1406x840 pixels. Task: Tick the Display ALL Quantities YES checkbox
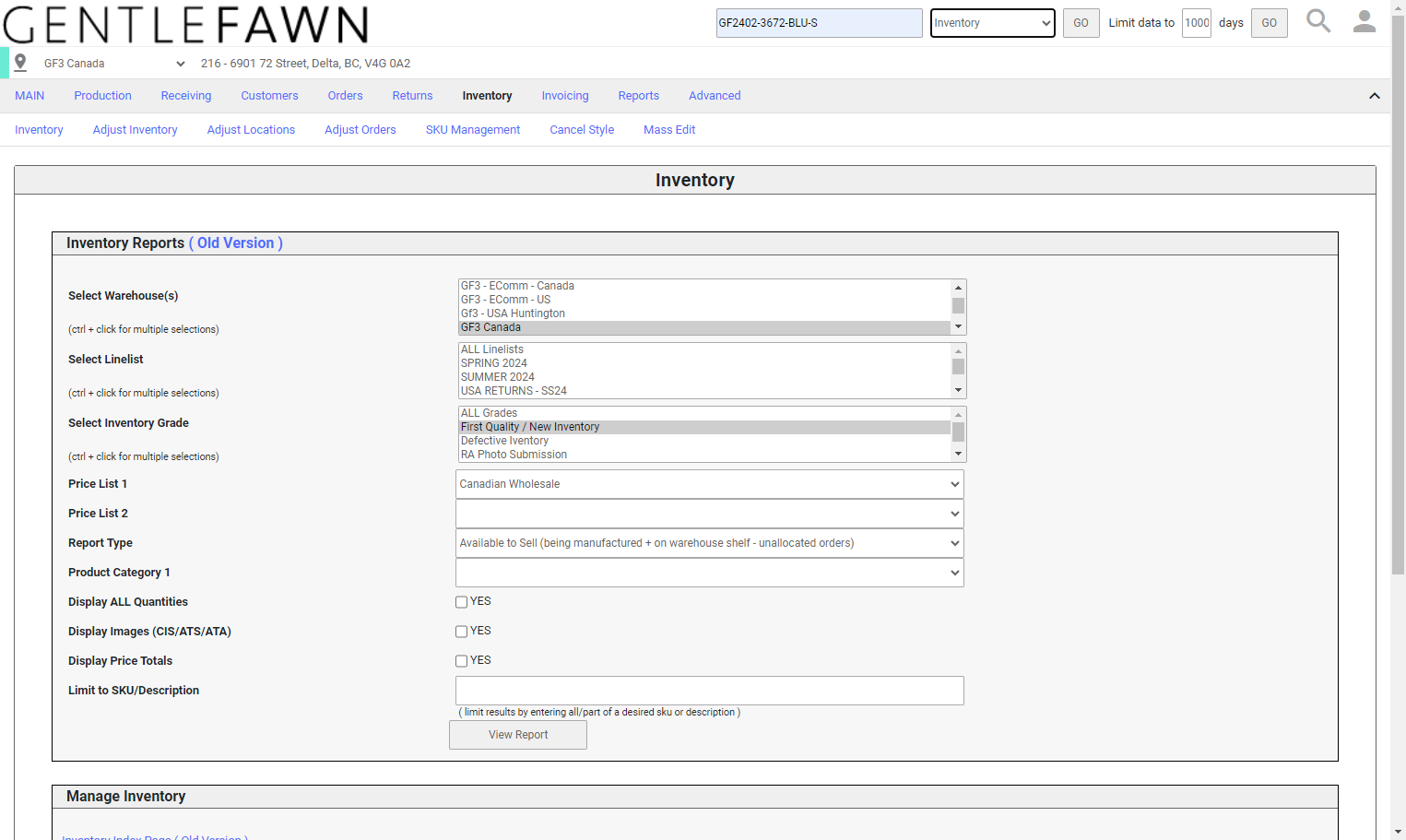pyautogui.click(x=461, y=602)
